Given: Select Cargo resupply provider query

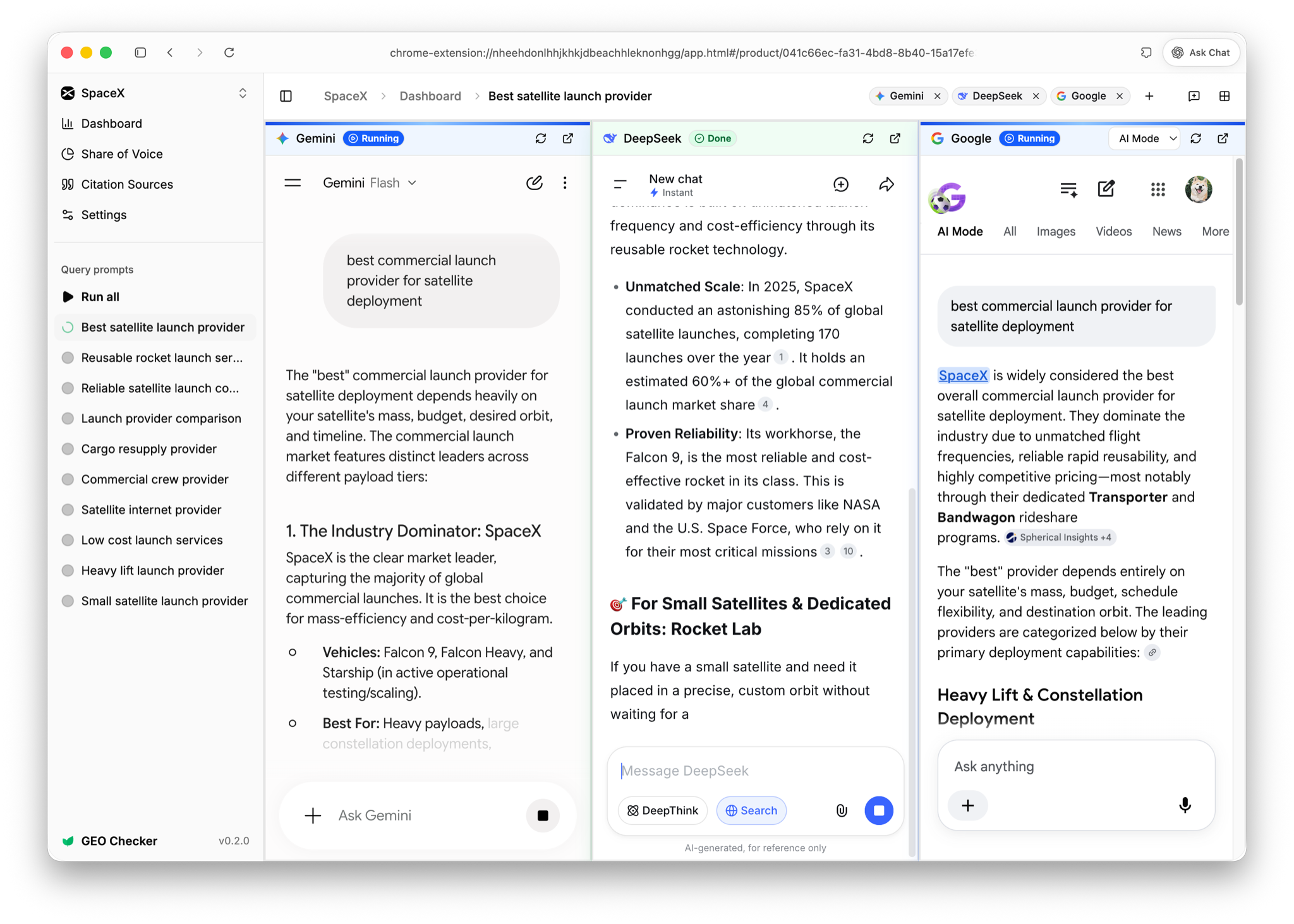Looking at the screenshot, I should pyautogui.click(x=155, y=449).
